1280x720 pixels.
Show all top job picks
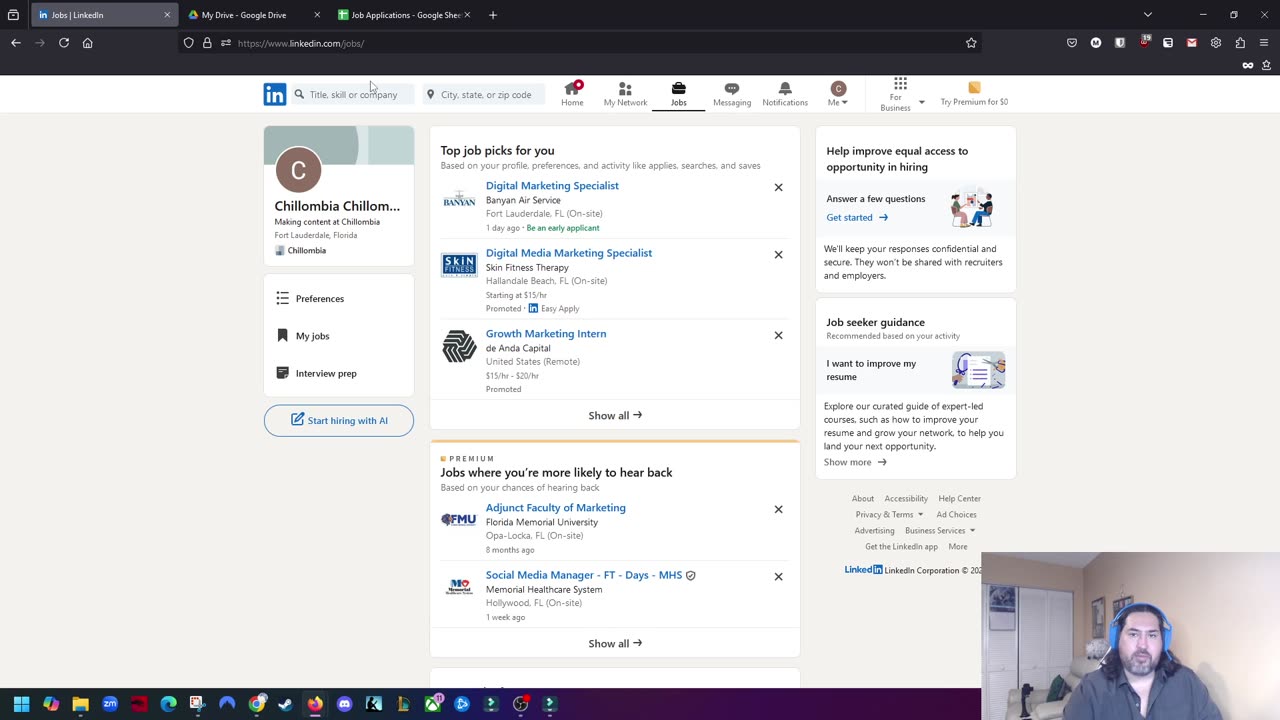tap(615, 415)
